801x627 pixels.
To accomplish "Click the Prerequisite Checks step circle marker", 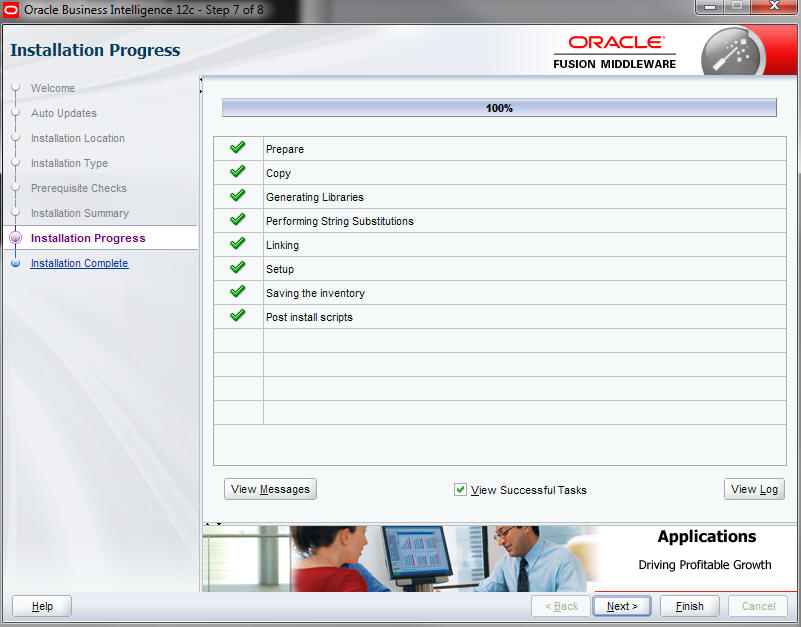I will 16,188.
